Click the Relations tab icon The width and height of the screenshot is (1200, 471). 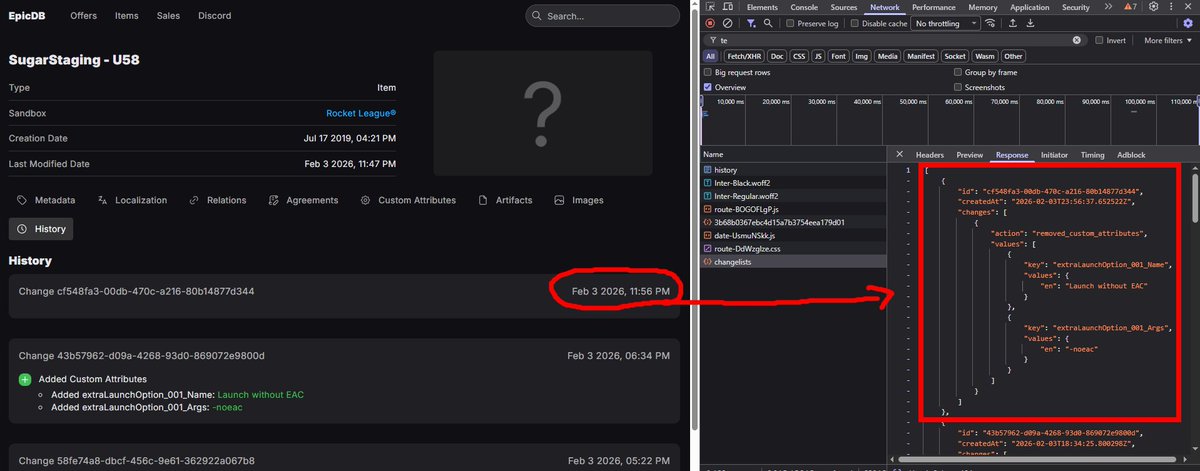click(194, 200)
